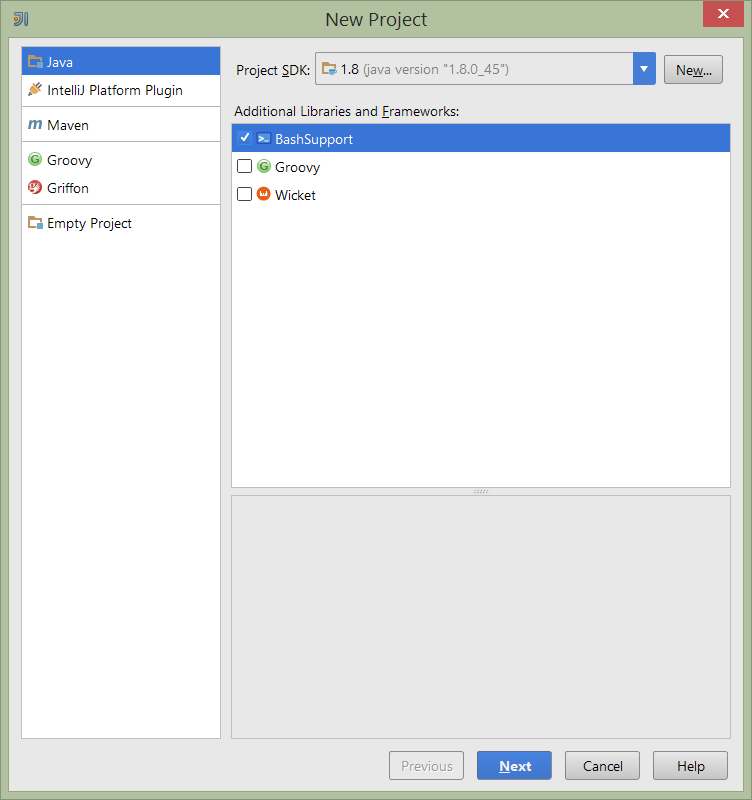This screenshot has height=800, width=752.
Task: Enable the Wicket framework checkbox
Action: pos(244,194)
